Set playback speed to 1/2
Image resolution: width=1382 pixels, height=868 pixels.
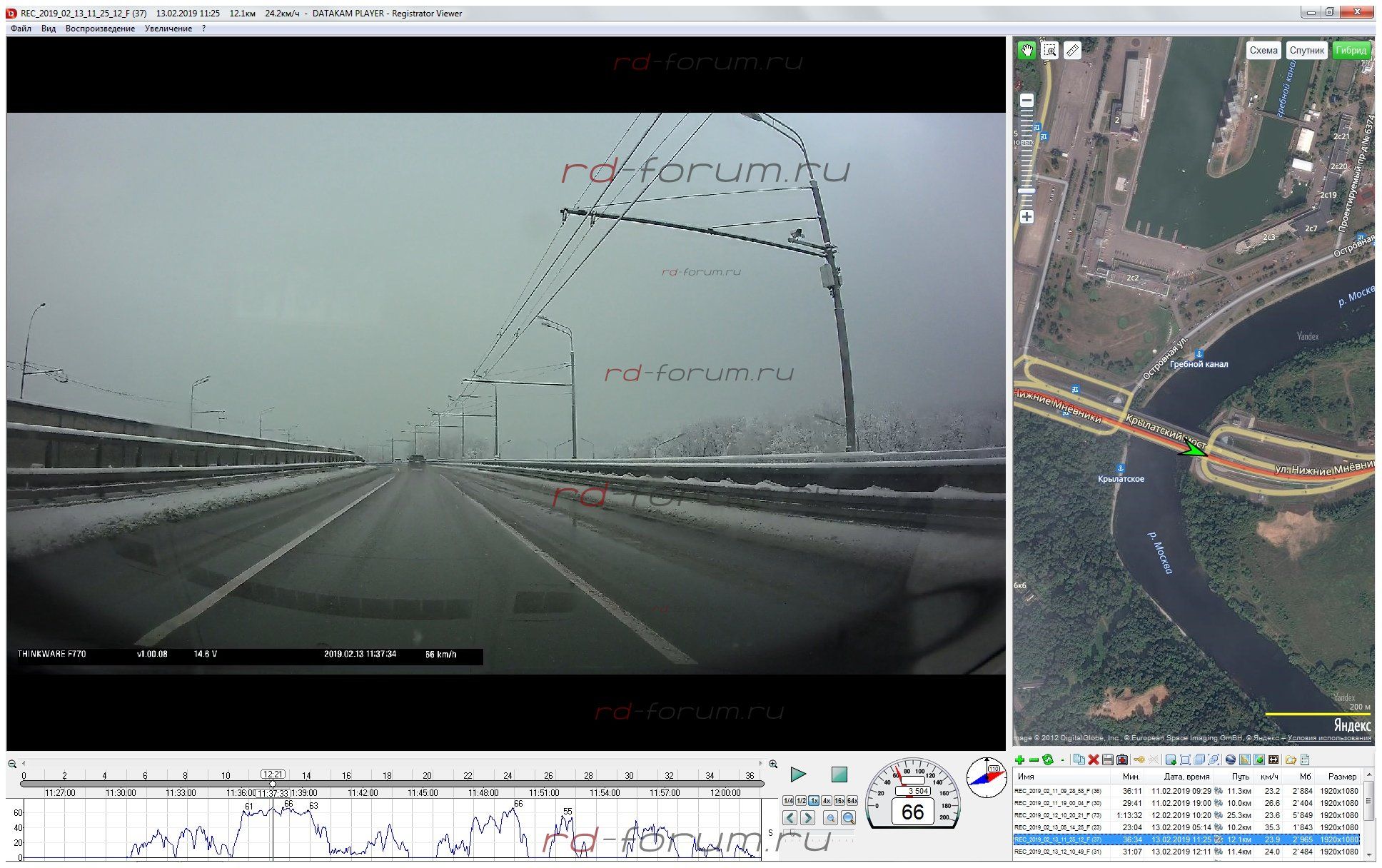click(801, 801)
